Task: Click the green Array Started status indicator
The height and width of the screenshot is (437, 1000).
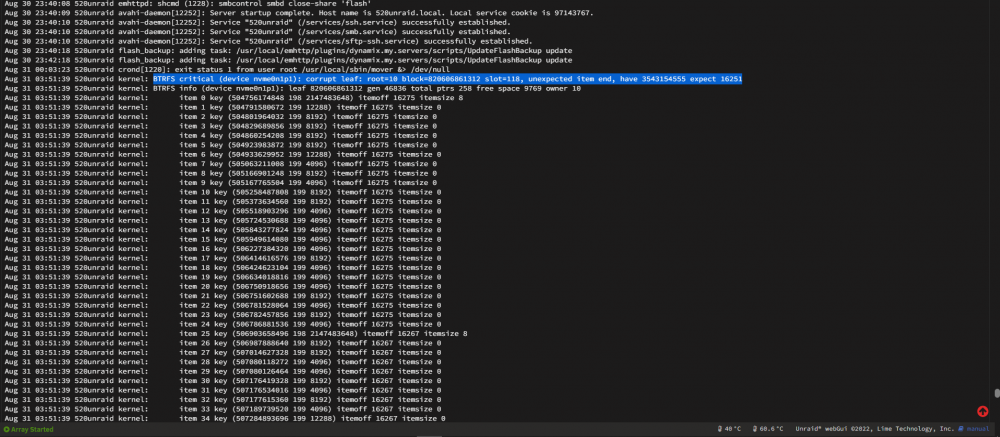Action: click(x=29, y=429)
